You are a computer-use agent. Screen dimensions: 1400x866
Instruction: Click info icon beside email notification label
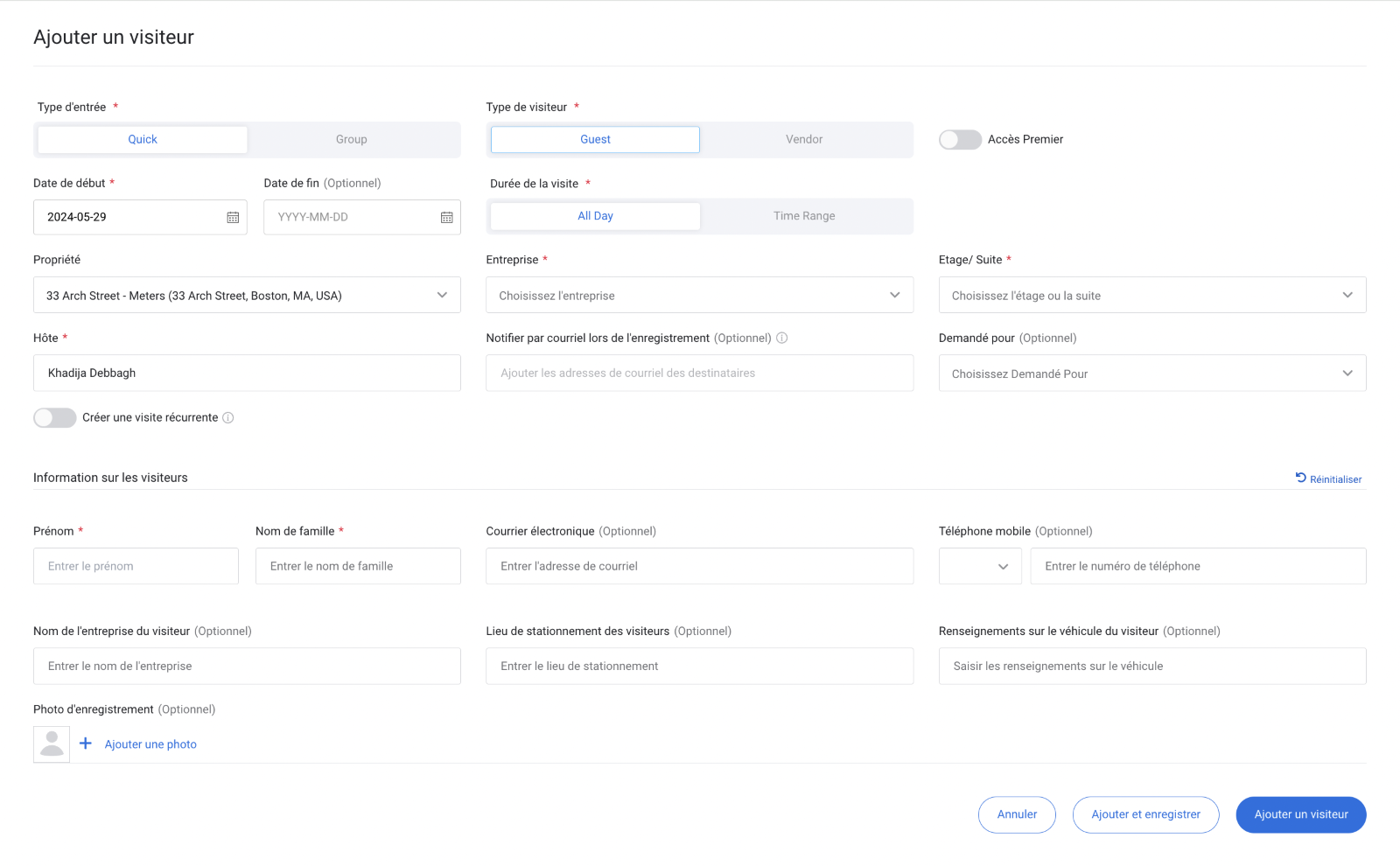click(x=782, y=338)
